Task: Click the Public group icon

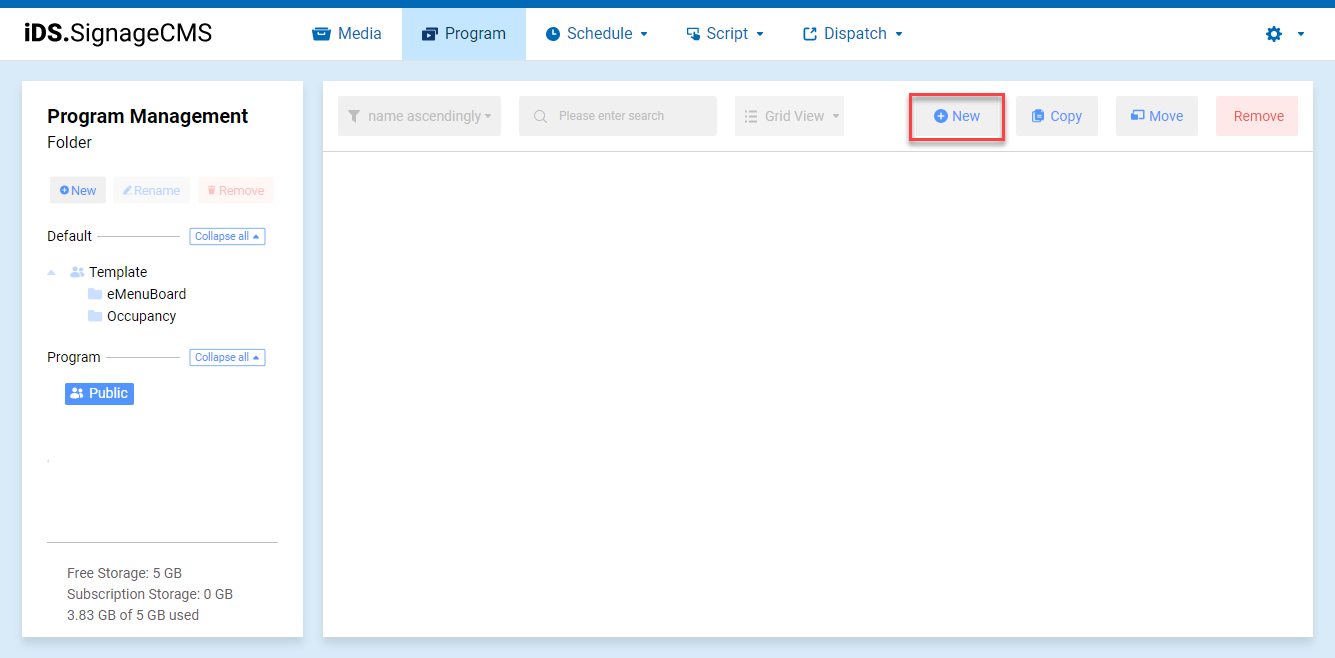Action: pyautogui.click(x=77, y=393)
